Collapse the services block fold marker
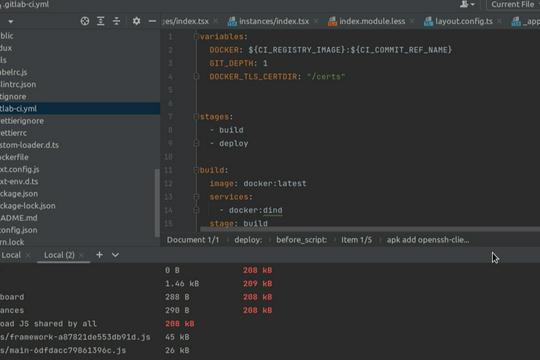Image resolution: width=540 pixels, height=360 pixels. point(196,197)
